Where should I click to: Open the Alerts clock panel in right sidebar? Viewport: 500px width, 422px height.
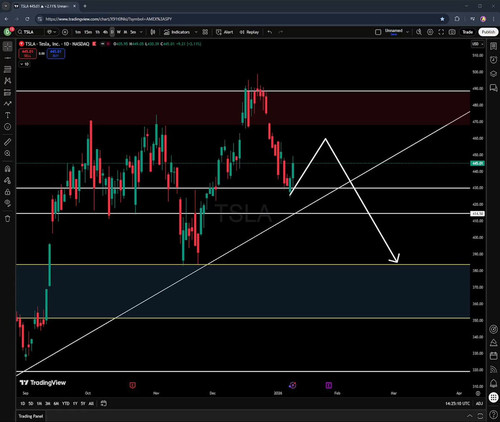pyautogui.click(x=493, y=60)
